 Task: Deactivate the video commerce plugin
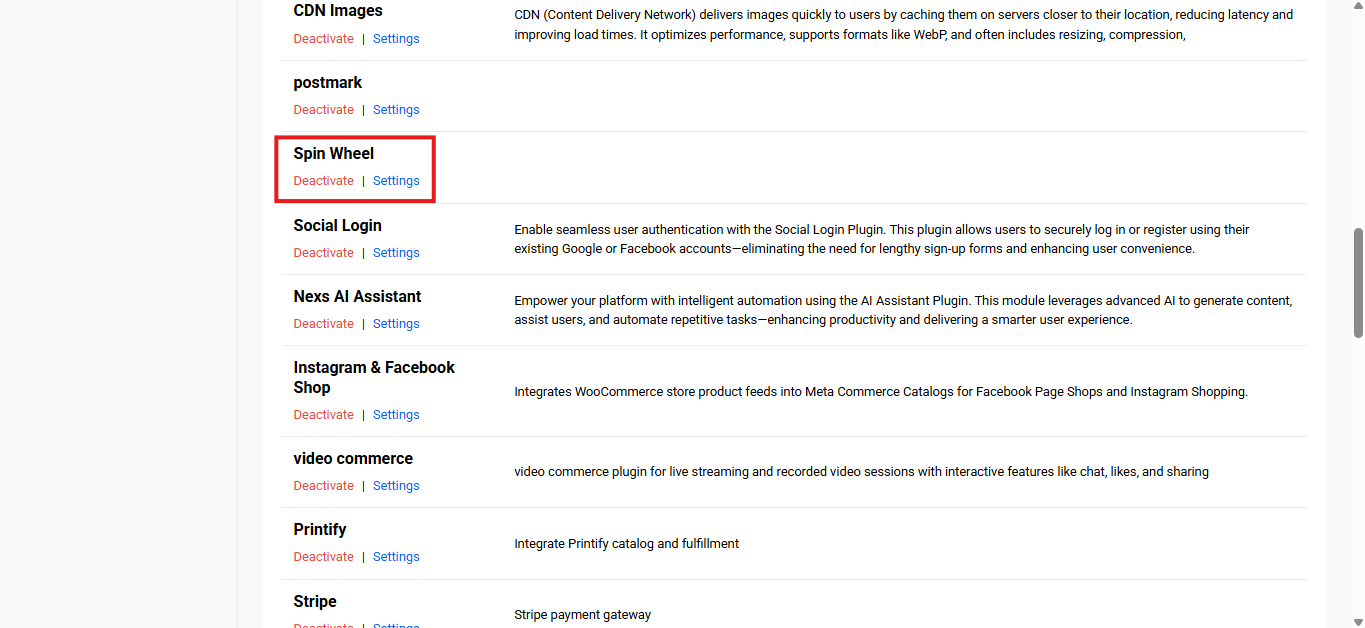[x=323, y=486]
